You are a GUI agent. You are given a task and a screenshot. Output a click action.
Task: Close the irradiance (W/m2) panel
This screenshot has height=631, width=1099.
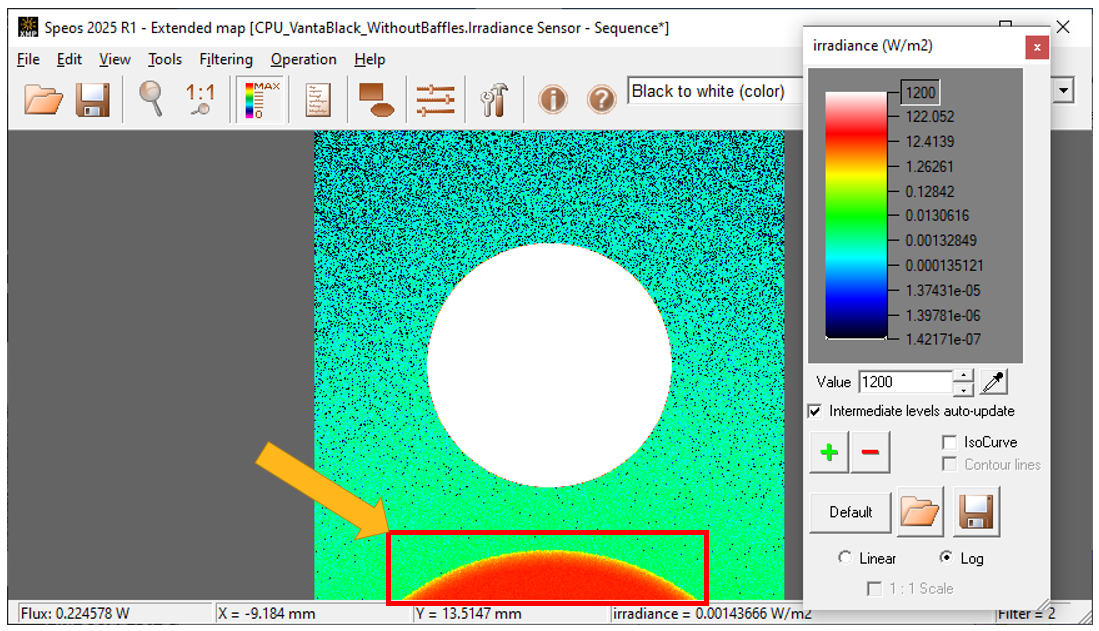tap(1037, 47)
